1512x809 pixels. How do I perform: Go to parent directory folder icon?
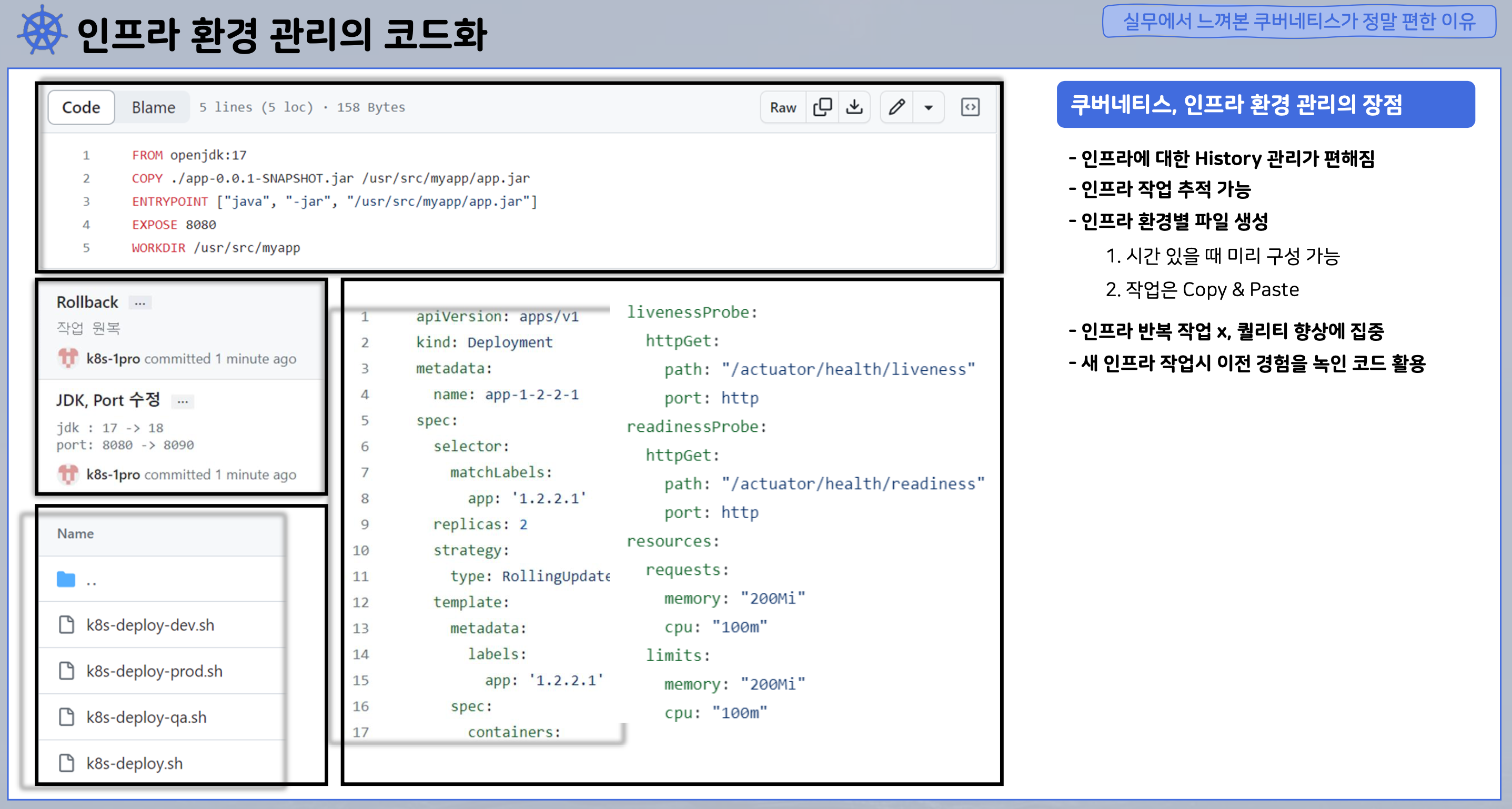pos(66,580)
